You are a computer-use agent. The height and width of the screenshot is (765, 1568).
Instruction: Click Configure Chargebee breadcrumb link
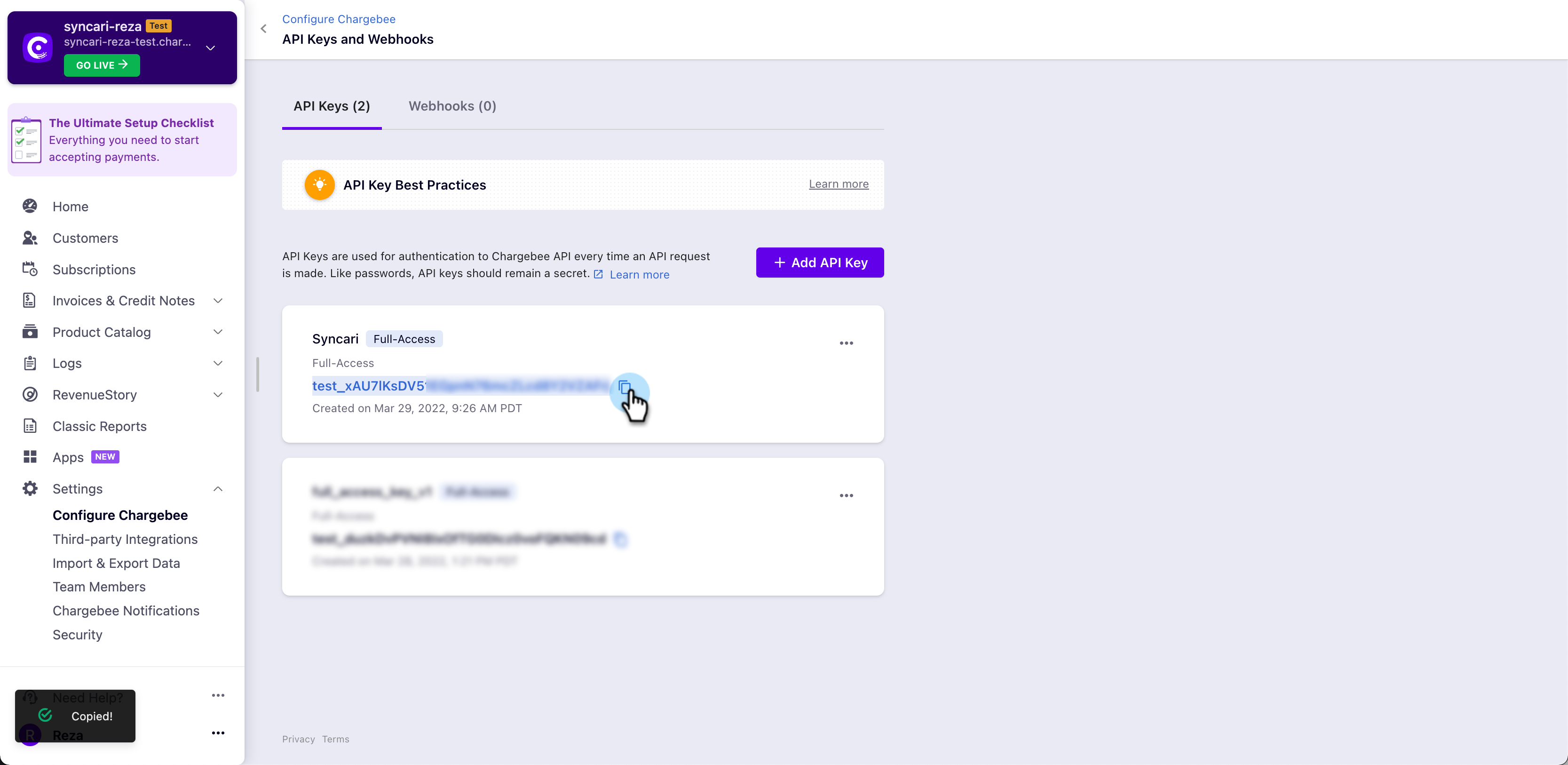click(x=339, y=19)
